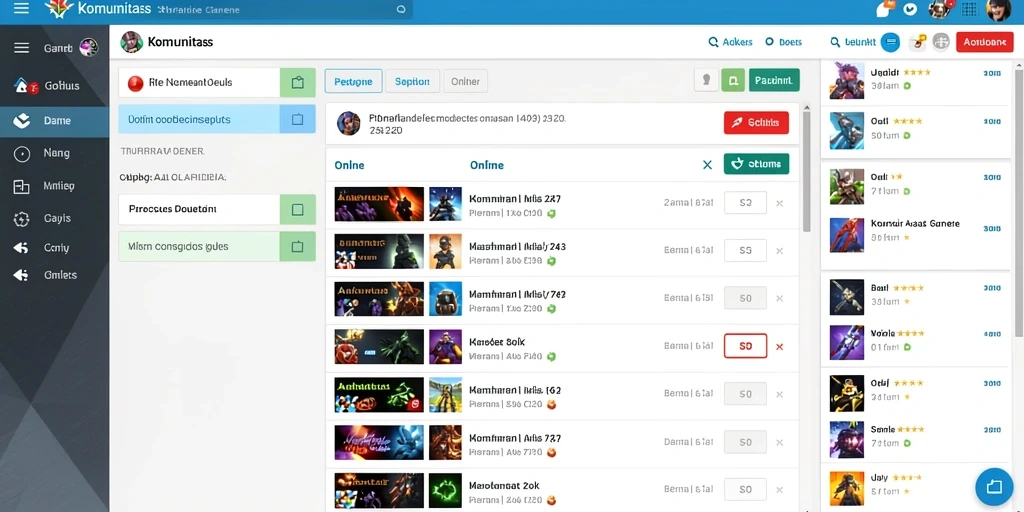1024x512 pixels.
Task: Click the small avatar in Memhran 762 row
Action: coord(445,299)
